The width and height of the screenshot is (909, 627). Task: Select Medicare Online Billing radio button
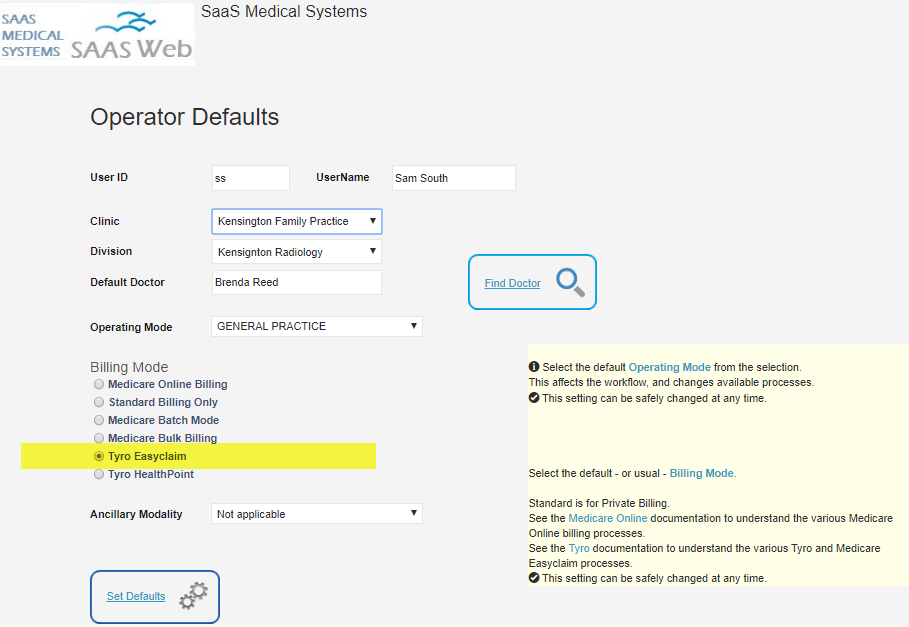(99, 384)
